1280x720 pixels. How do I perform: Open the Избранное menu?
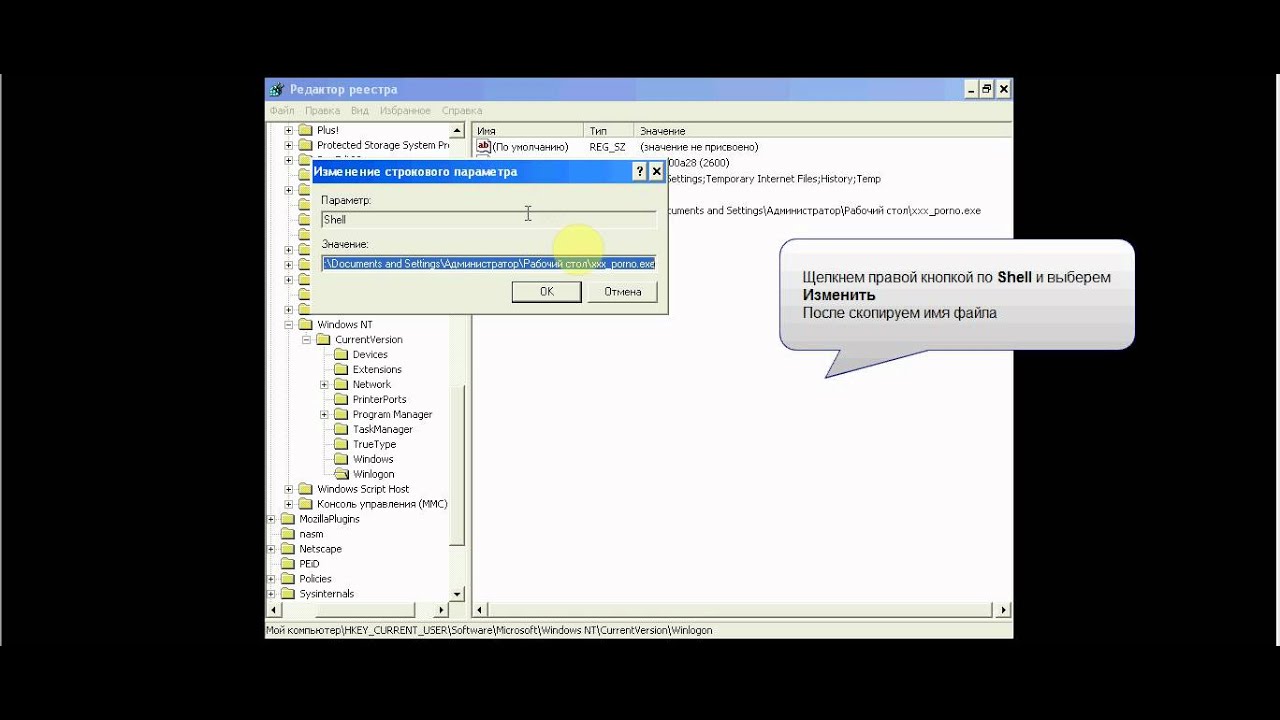tap(405, 110)
